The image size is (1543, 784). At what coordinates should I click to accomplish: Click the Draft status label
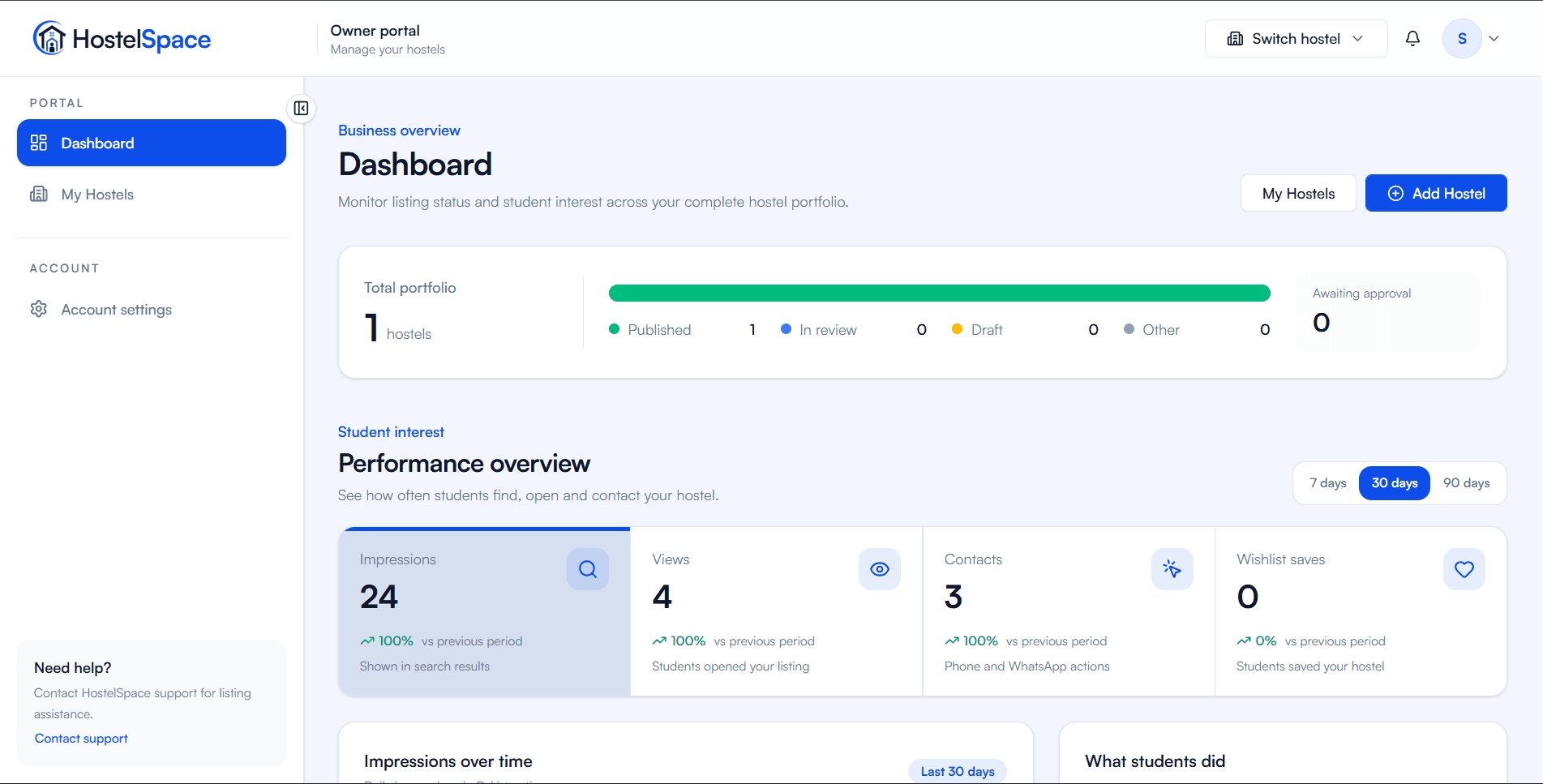(x=987, y=329)
